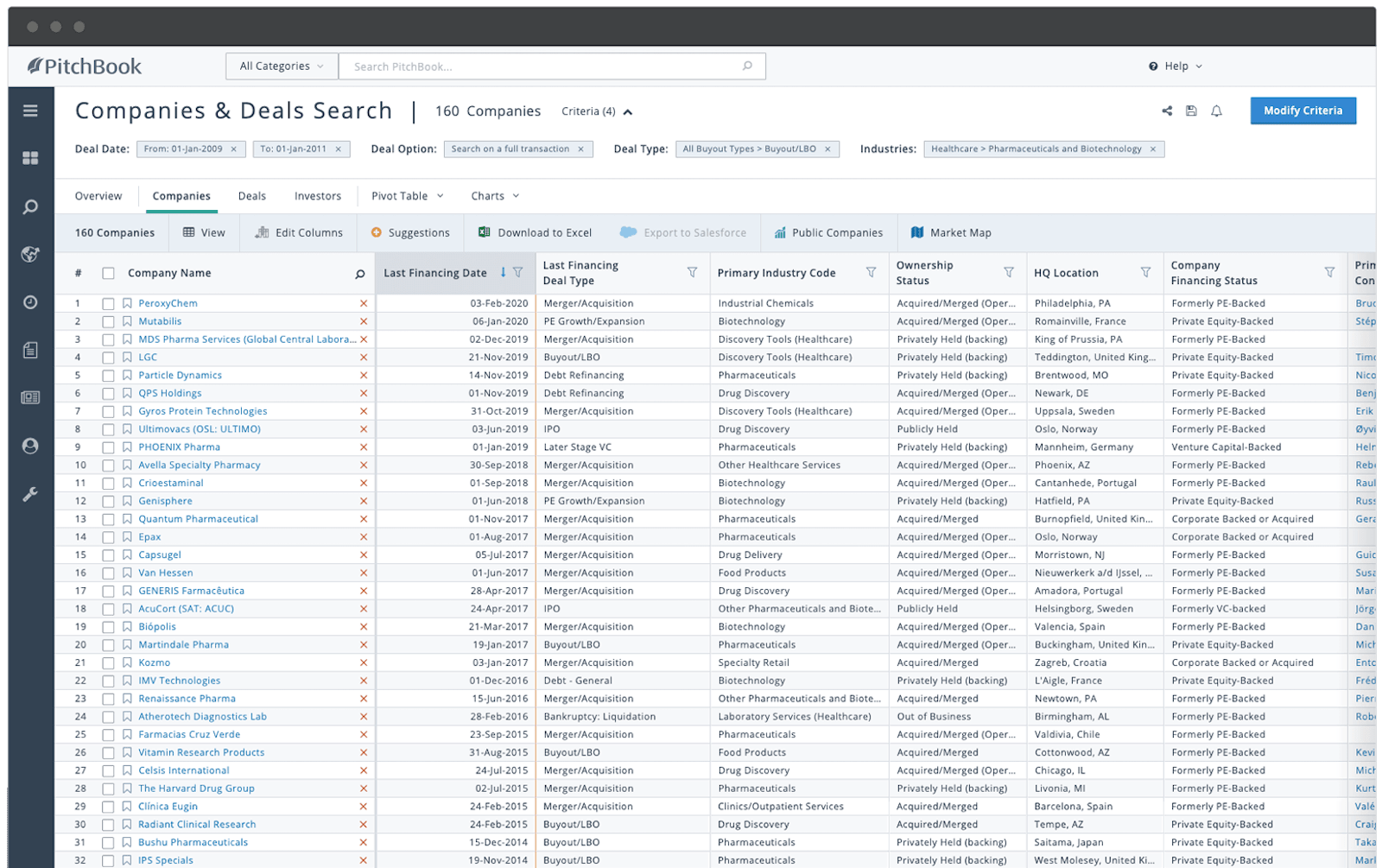Open the user profile icon in sidebar
This screenshot has width=1382, height=868.
[x=30, y=446]
